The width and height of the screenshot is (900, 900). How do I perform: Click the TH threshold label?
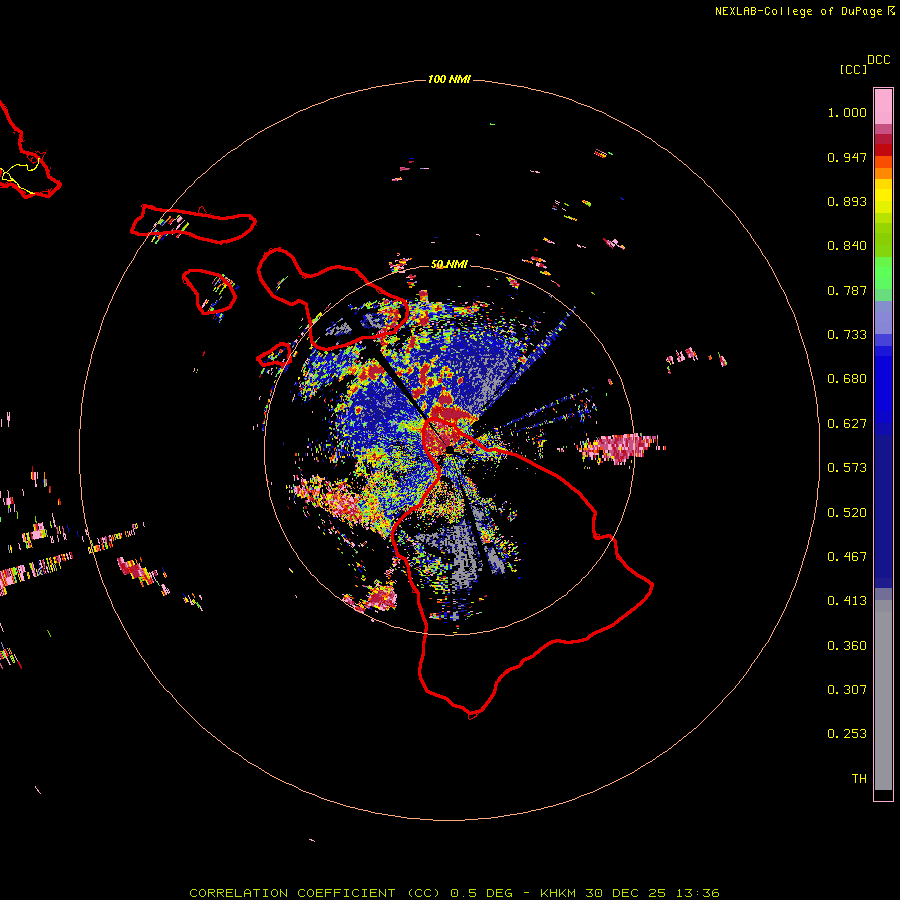click(x=859, y=779)
